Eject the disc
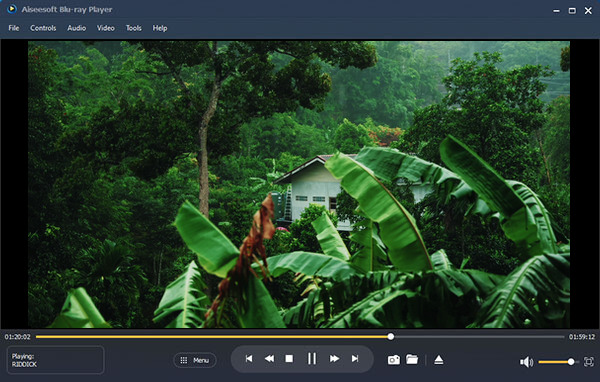The width and height of the screenshot is (600, 382). point(439,359)
